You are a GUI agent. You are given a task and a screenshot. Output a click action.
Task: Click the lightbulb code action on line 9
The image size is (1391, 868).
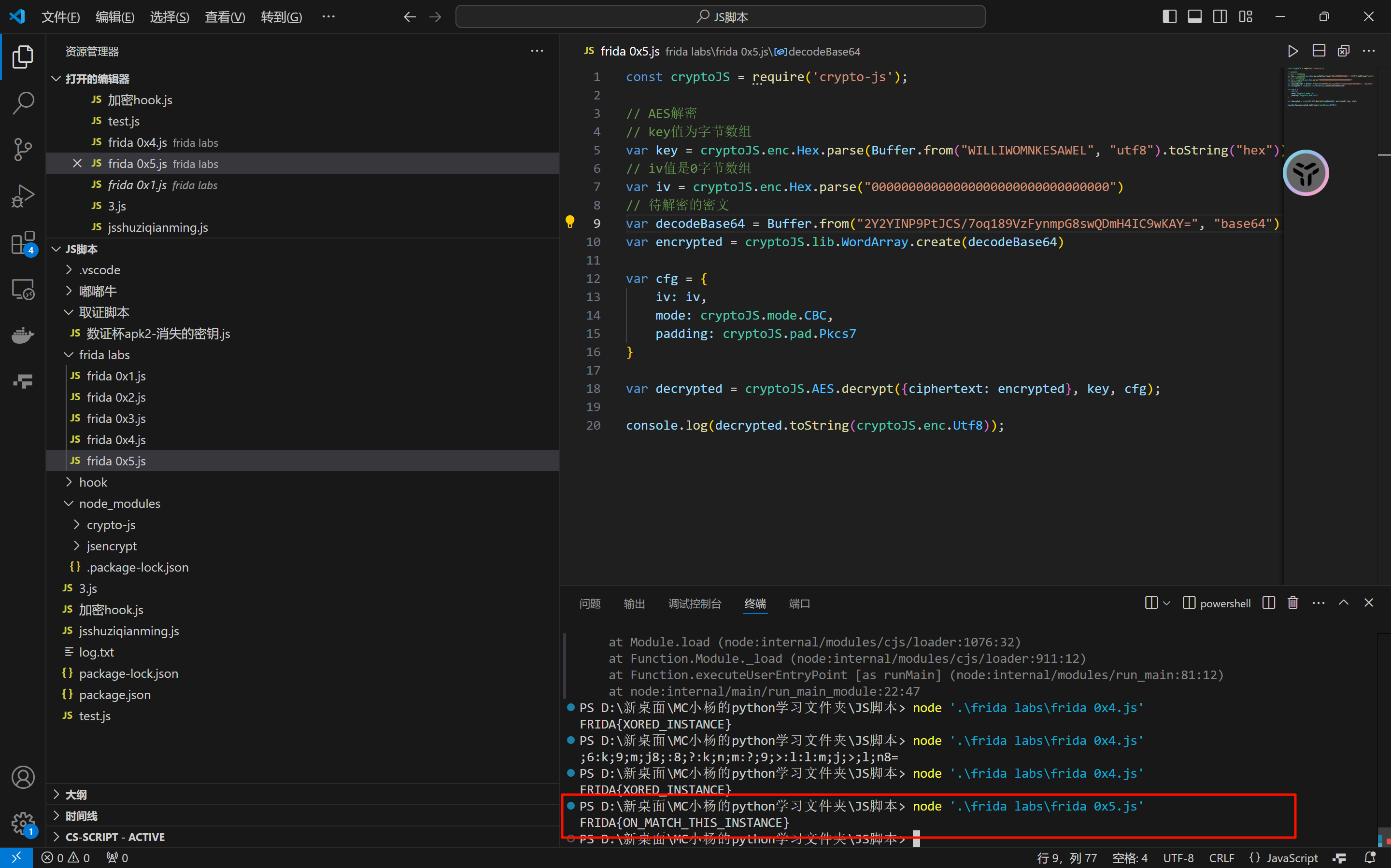coord(570,222)
